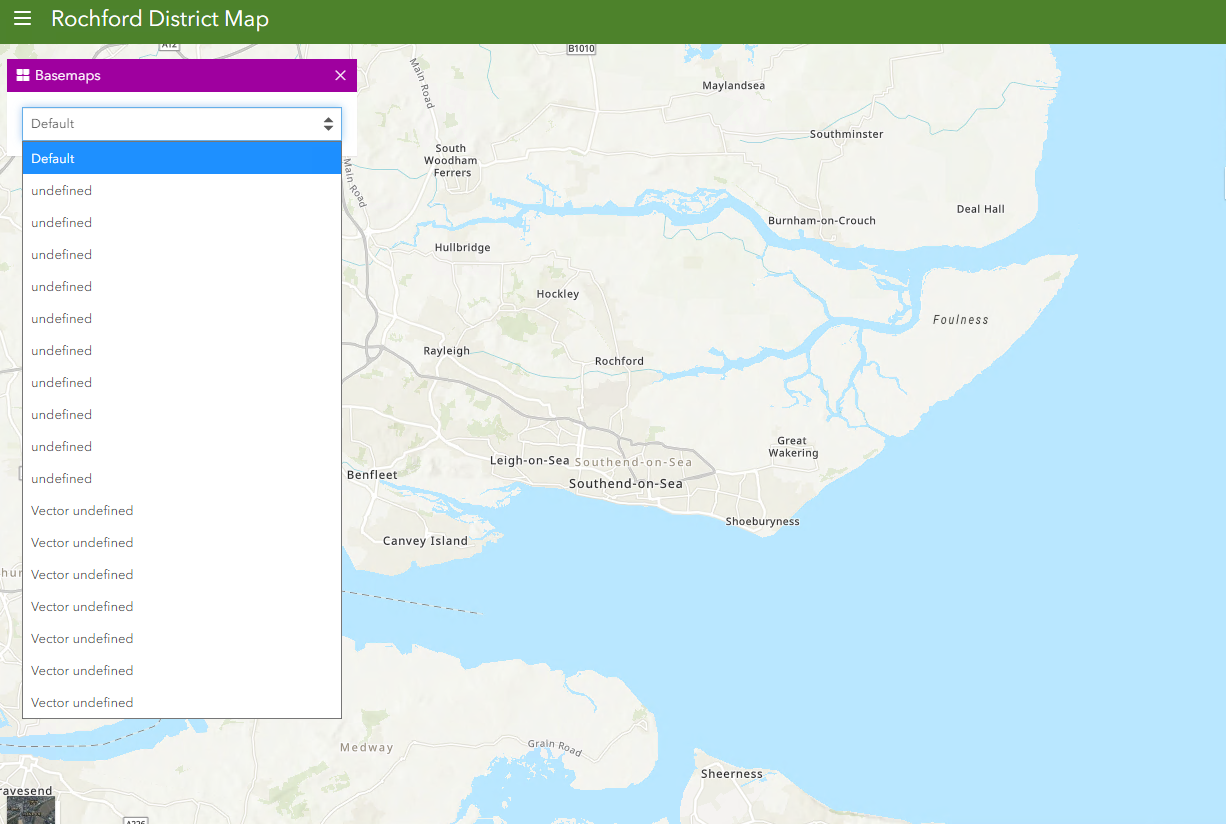Click the Maylandsea map label

(x=734, y=86)
